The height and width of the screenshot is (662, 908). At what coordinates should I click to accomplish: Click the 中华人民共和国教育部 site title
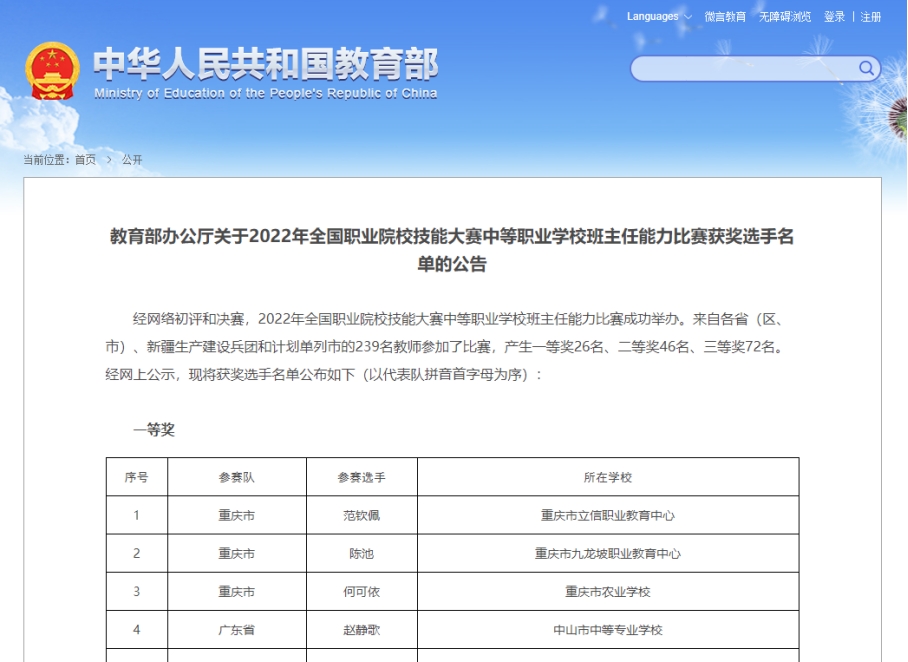click(266, 65)
